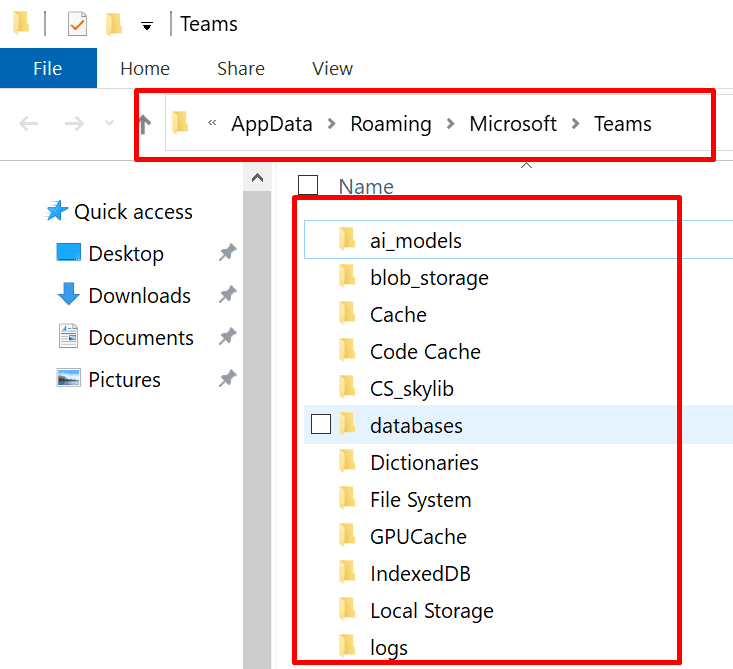Click the CS_skylib folder icon
Image resolution: width=733 pixels, height=669 pixels.
(347, 386)
